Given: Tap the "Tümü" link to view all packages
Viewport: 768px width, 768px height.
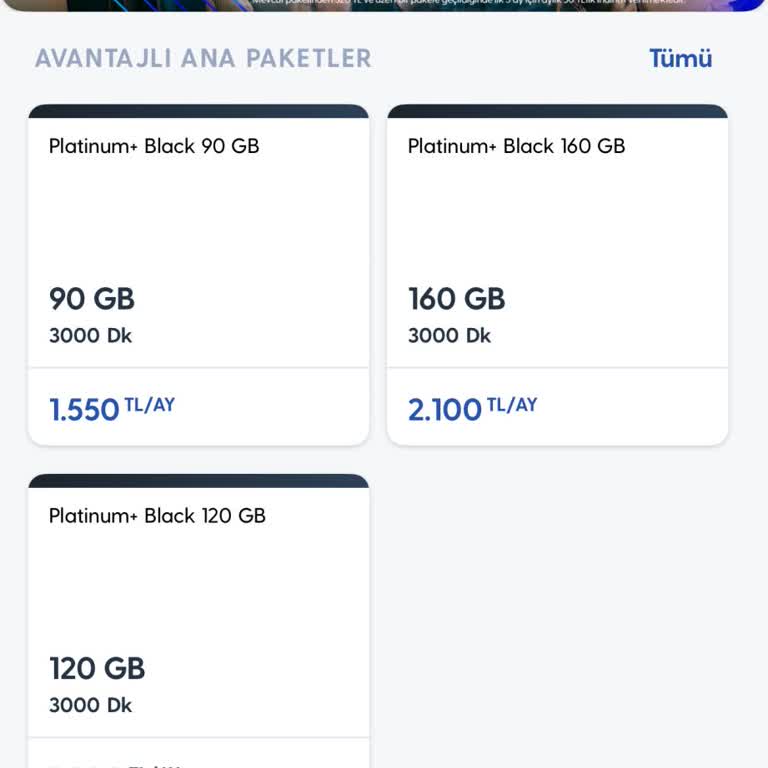Looking at the screenshot, I should pyautogui.click(x=680, y=58).
